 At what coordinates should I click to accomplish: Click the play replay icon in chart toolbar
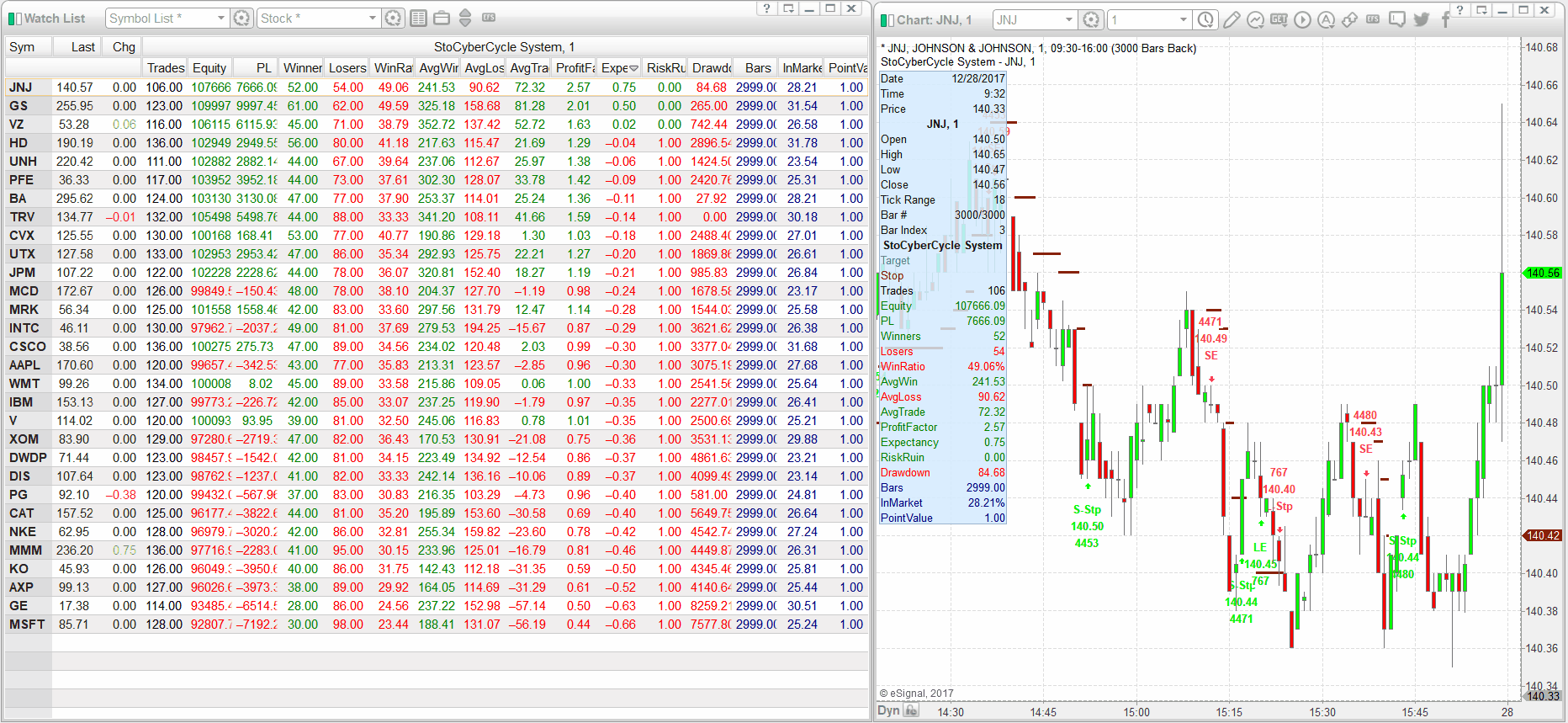click(x=1302, y=19)
